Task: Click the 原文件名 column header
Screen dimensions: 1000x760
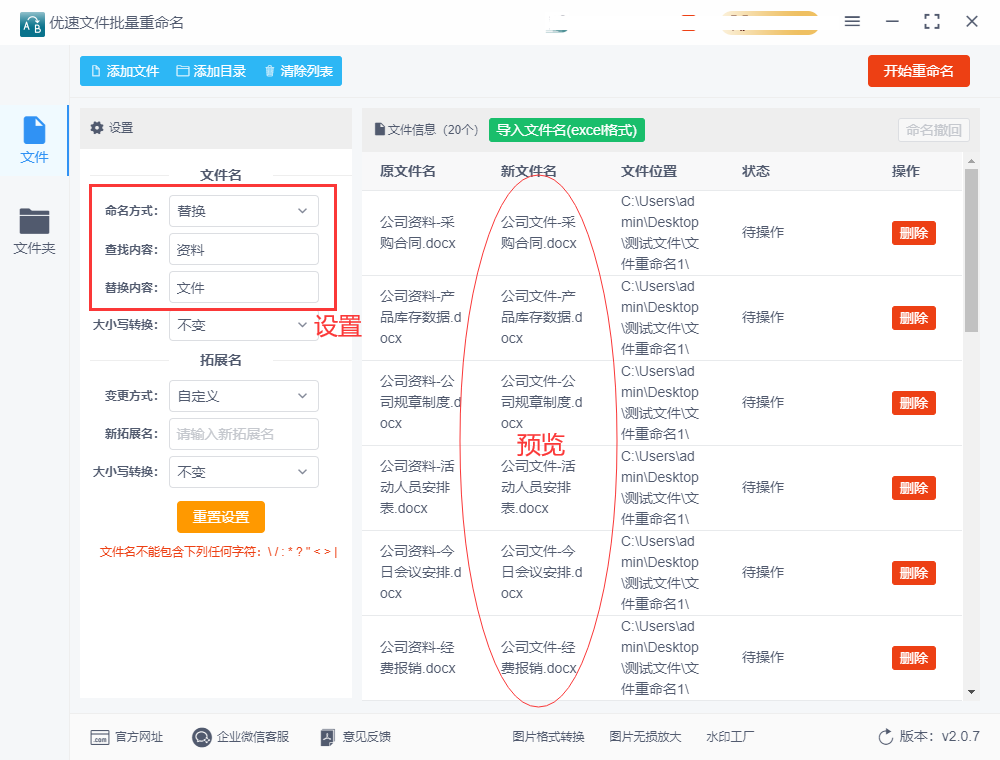Action: click(x=408, y=171)
